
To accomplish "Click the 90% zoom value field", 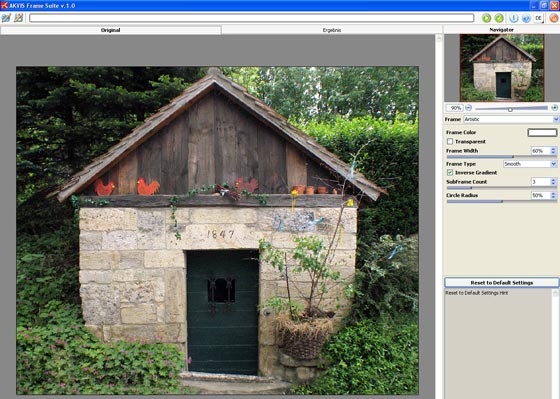I will (454, 108).
